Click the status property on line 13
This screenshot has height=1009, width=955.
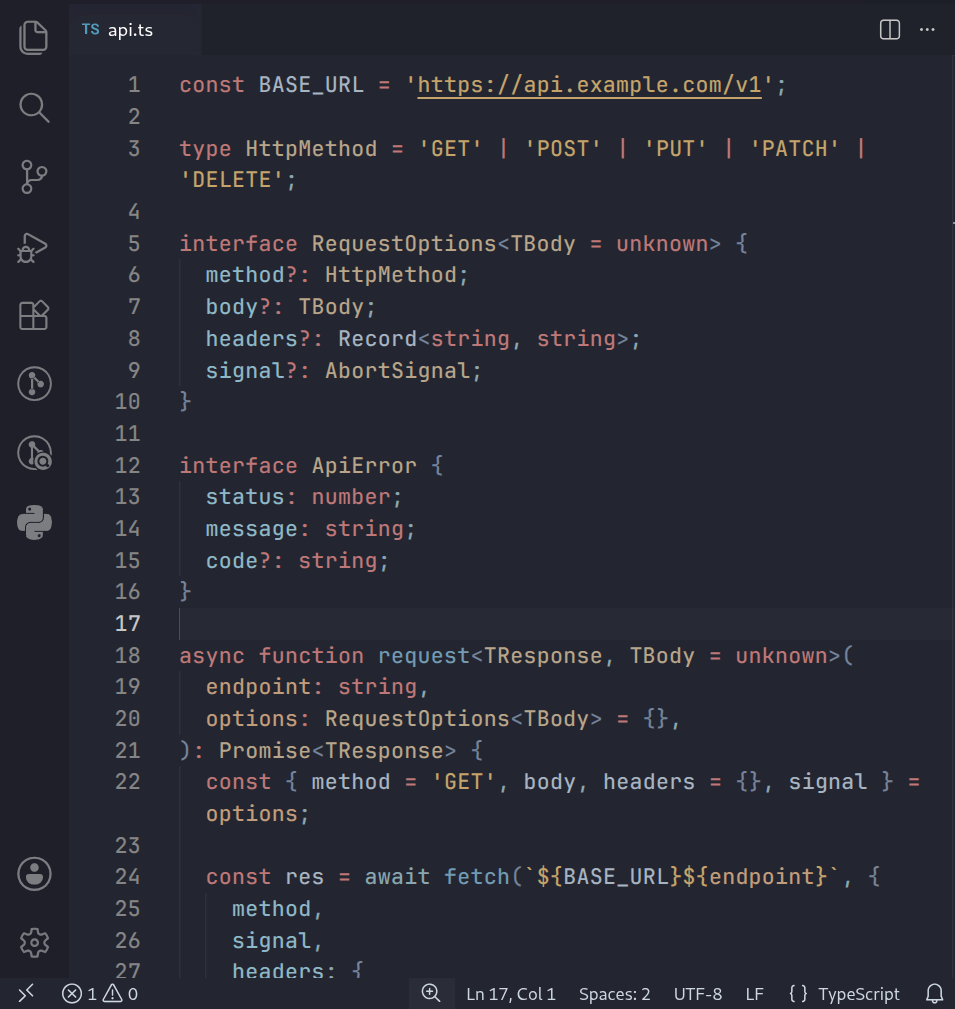[x=245, y=497]
